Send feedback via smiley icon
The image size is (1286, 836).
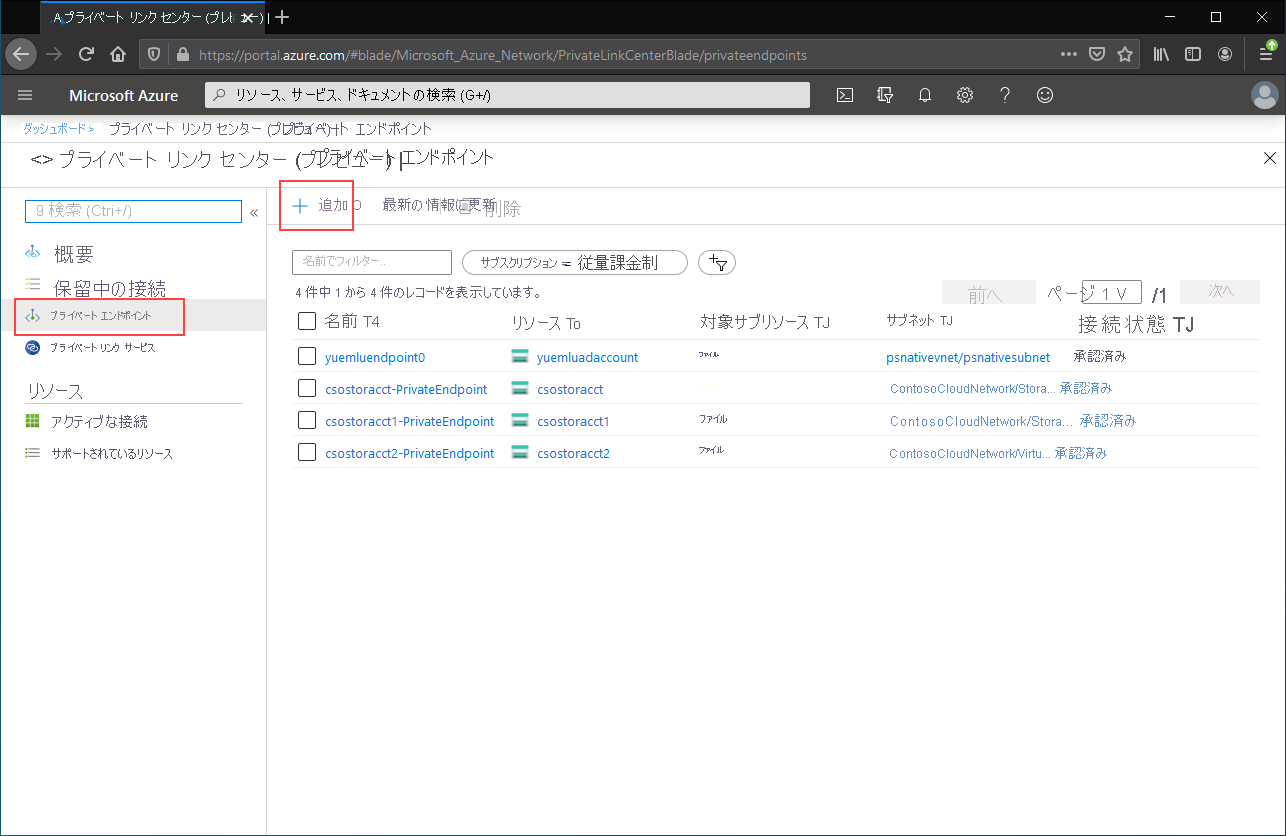1045,95
